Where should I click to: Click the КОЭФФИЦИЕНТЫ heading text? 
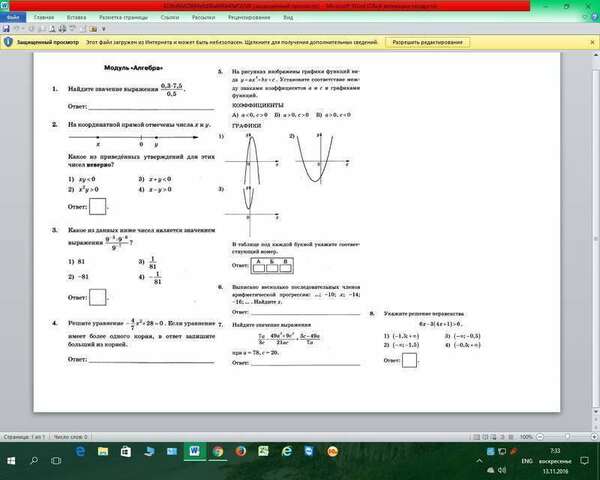(x=258, y=105)
